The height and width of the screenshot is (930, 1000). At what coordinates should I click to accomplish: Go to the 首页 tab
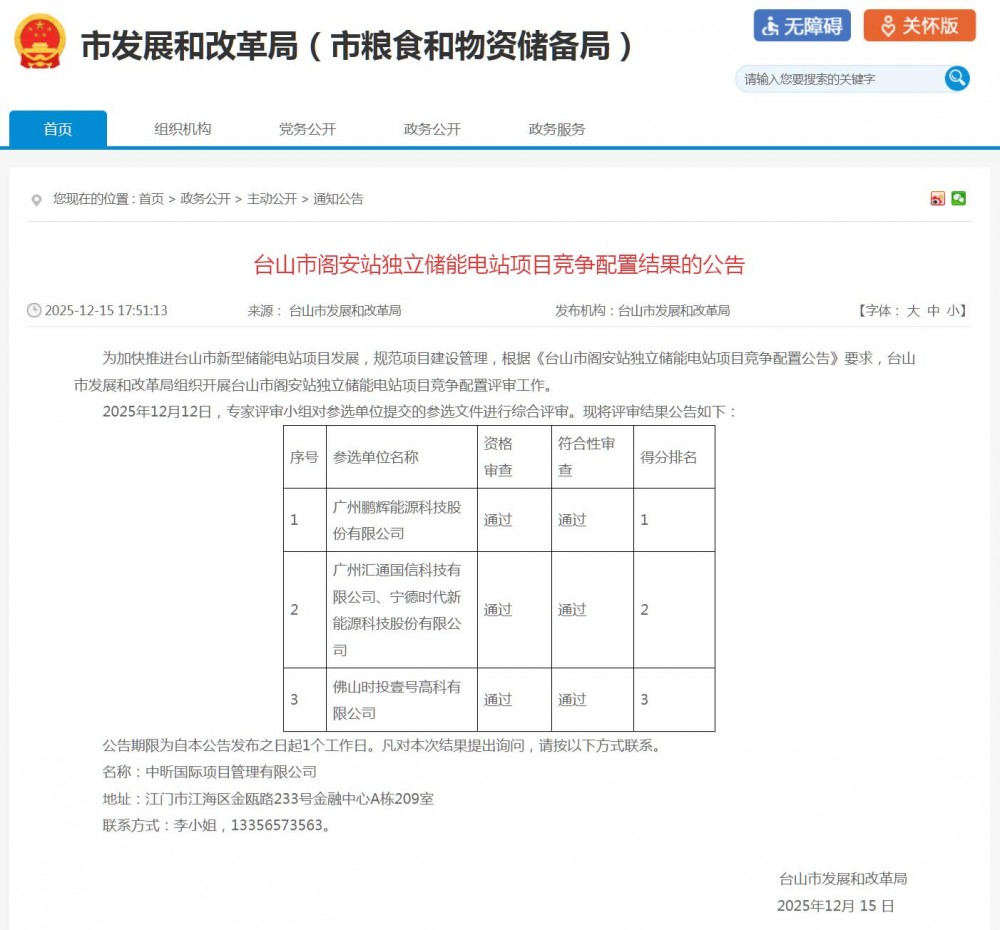(x=58, y=129)
